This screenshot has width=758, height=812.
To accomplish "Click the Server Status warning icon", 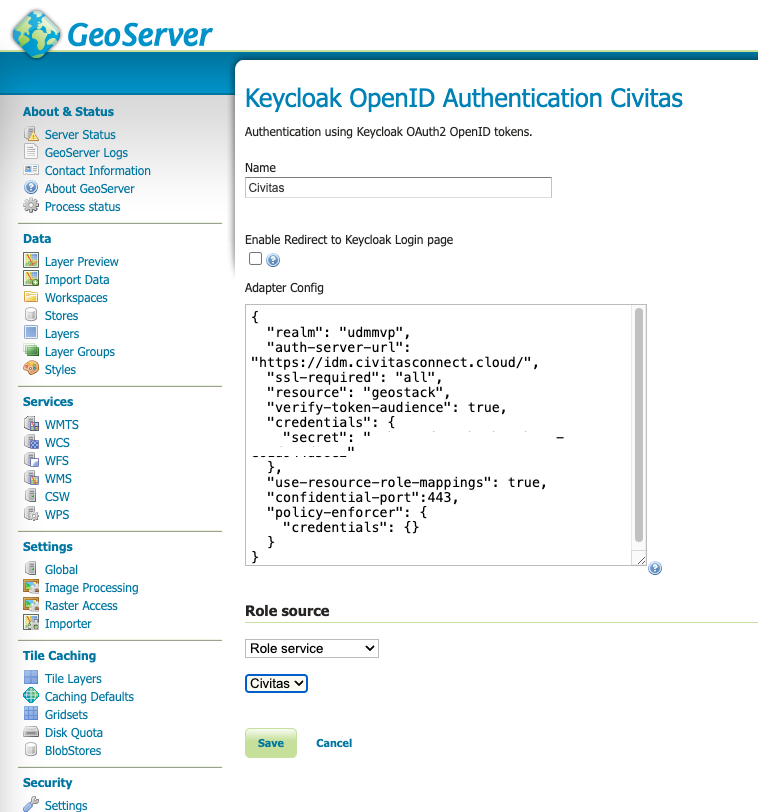I will coord(31,134).
